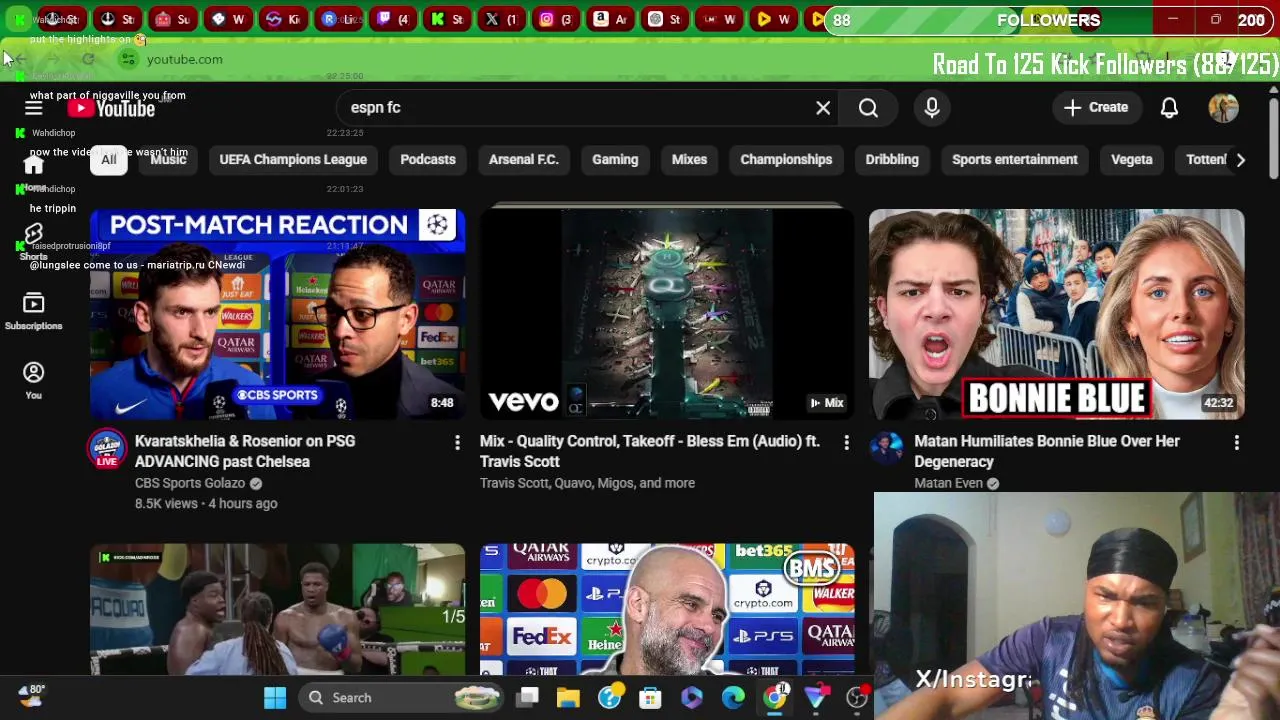The image size is (1280, 720).
Task: Open the Windows Start button
Action: coord(275,698)
